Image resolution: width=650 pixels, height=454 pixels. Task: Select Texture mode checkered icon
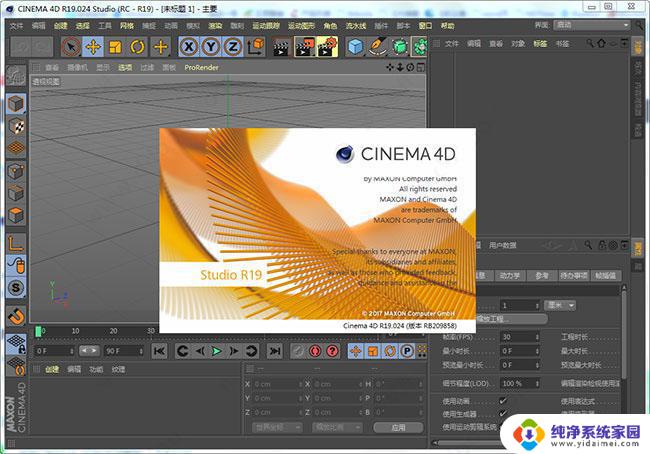(x=16, y=126)
